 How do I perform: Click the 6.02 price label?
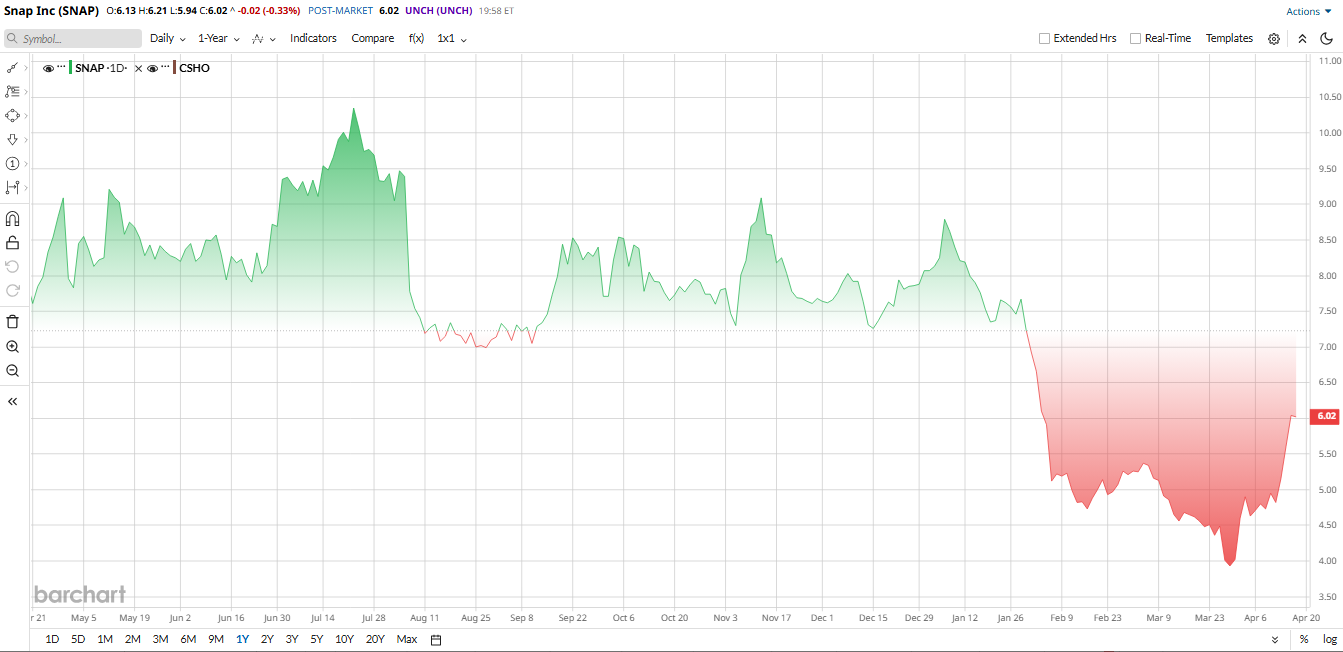(x=1326, y=416)
